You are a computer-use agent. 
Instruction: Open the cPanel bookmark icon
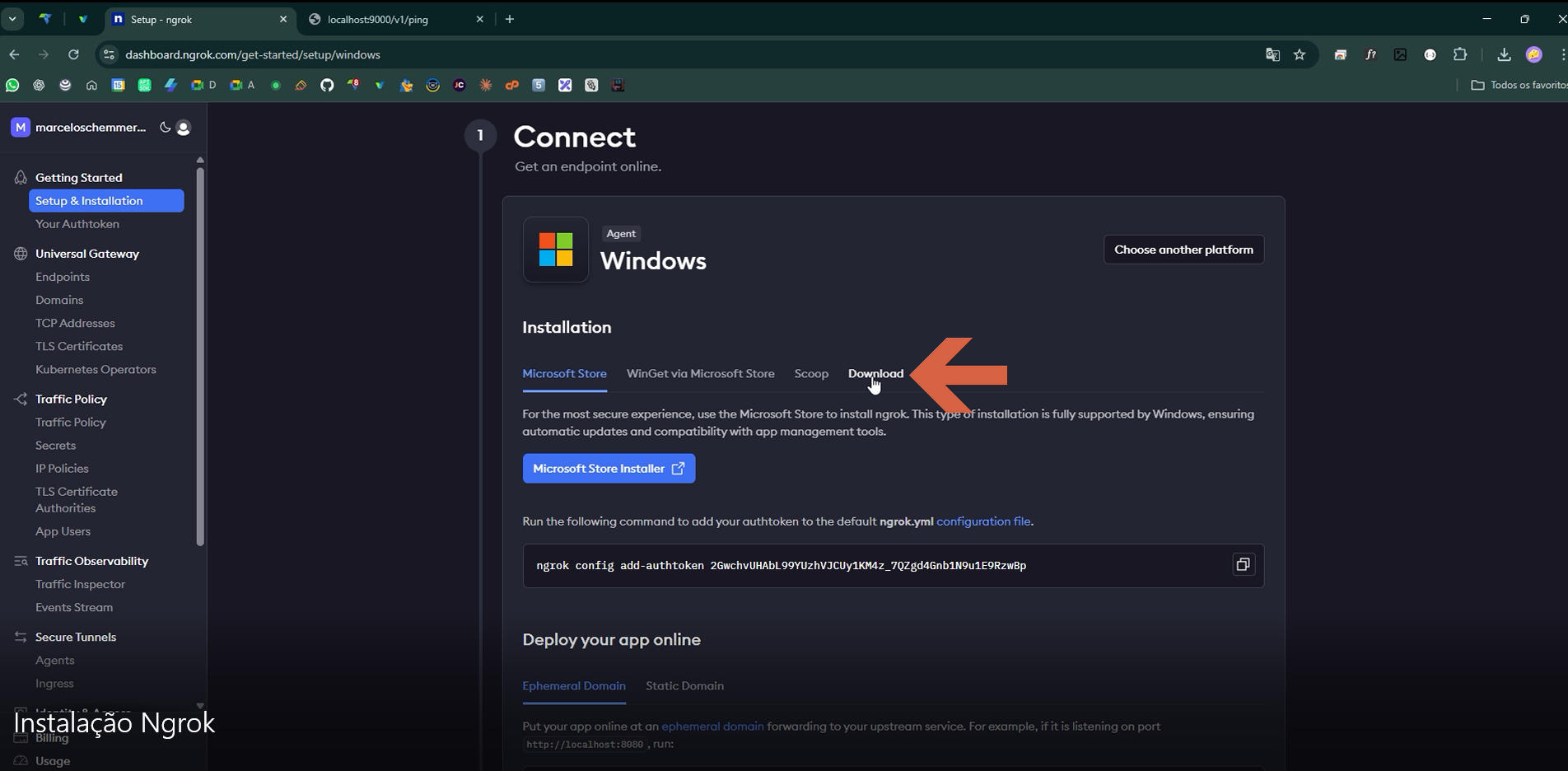512,85
